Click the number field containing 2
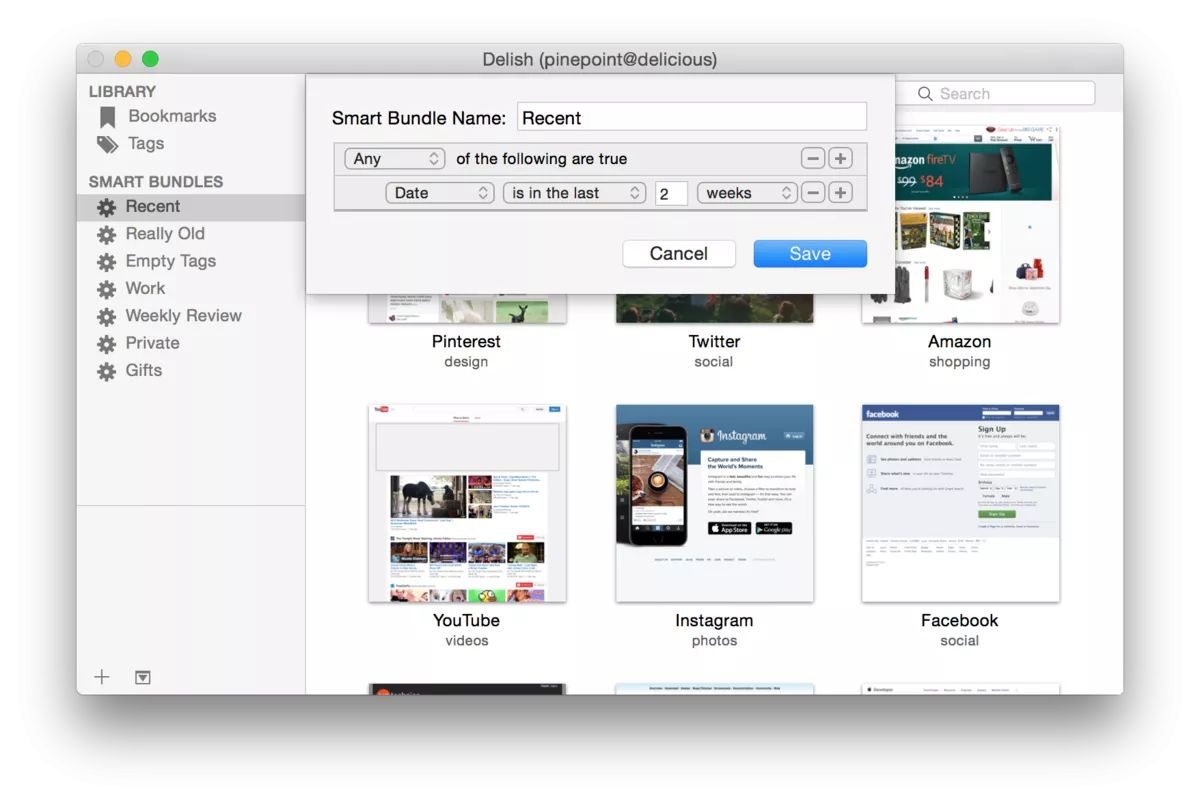 (x=671, y=193)
